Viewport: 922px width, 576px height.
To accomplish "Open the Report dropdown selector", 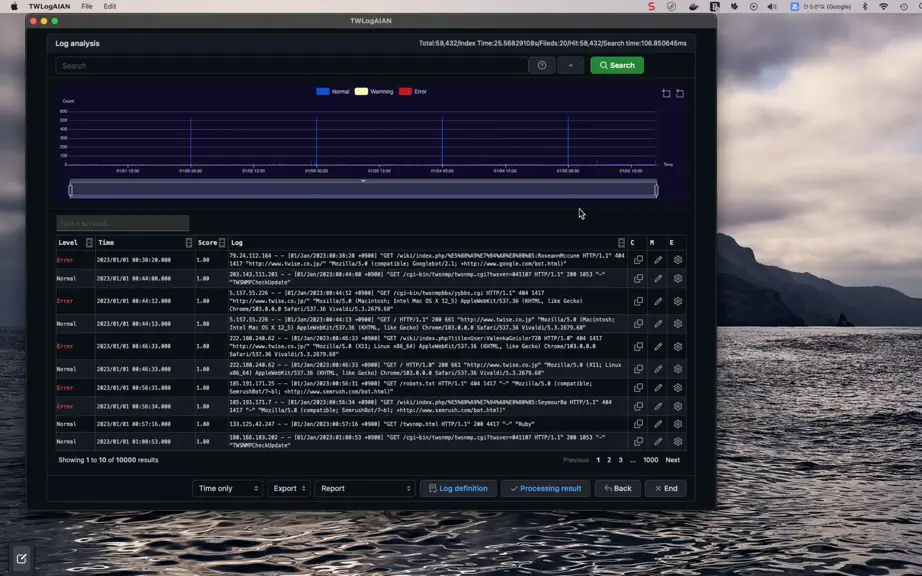I will (x=365, y=488).
